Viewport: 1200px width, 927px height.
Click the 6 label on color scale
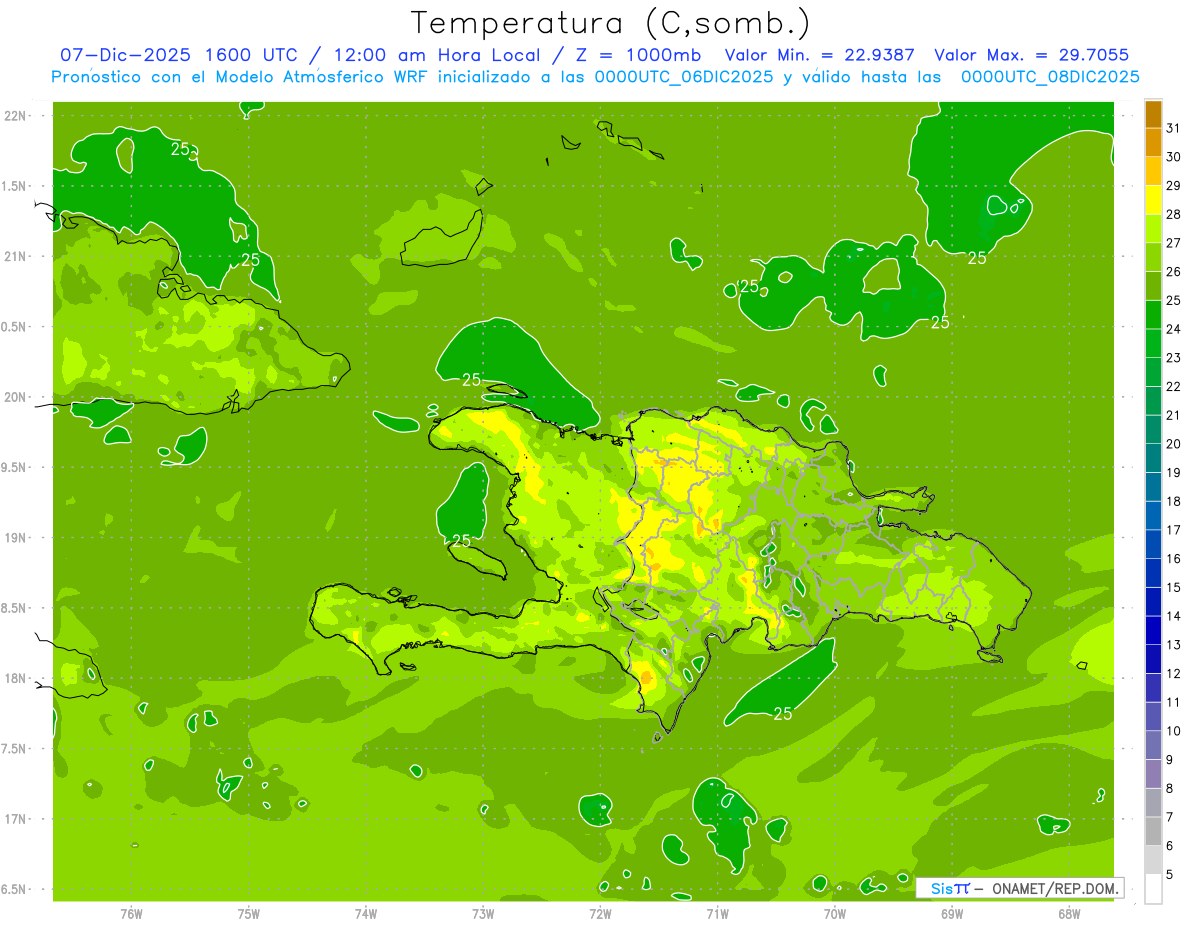tap(1170, 846)
